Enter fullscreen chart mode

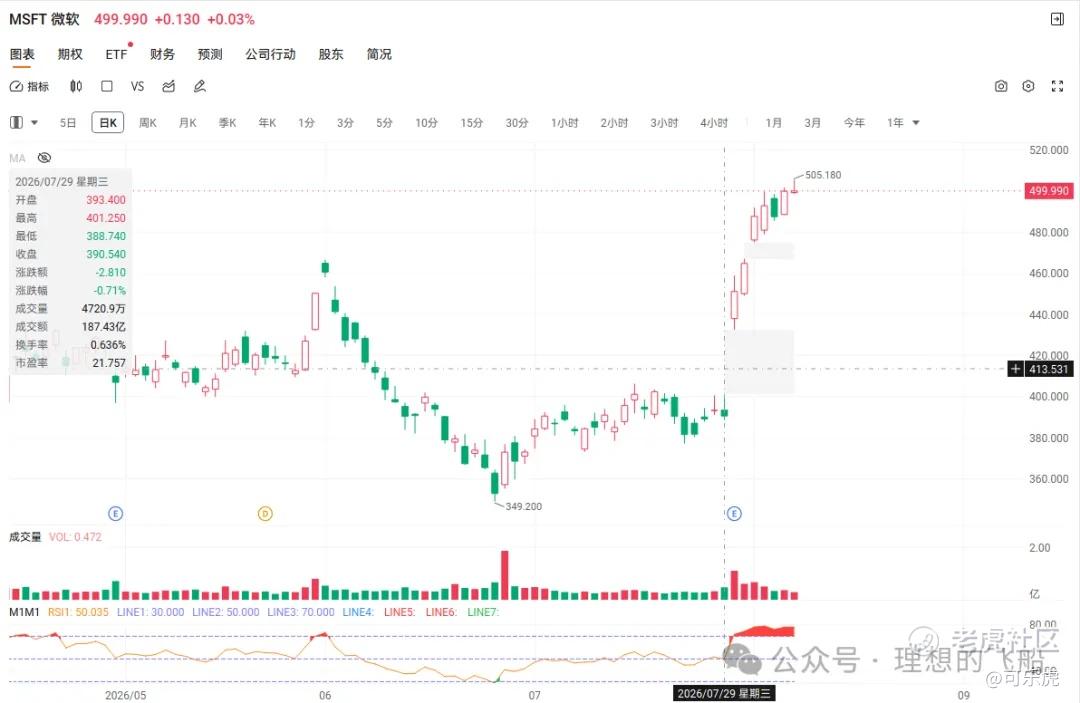(x=1057, y=86)
